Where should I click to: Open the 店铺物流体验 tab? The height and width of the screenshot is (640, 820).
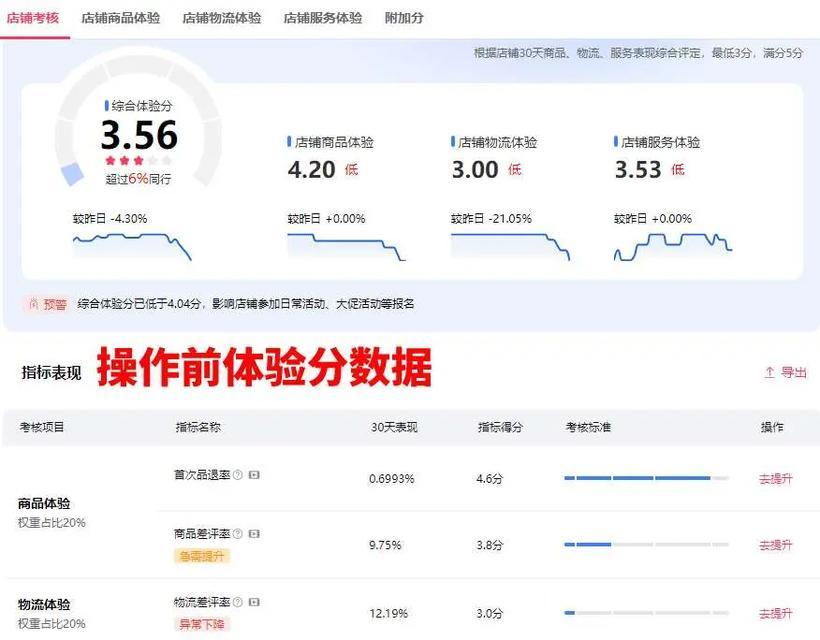(x=222, y=18)
